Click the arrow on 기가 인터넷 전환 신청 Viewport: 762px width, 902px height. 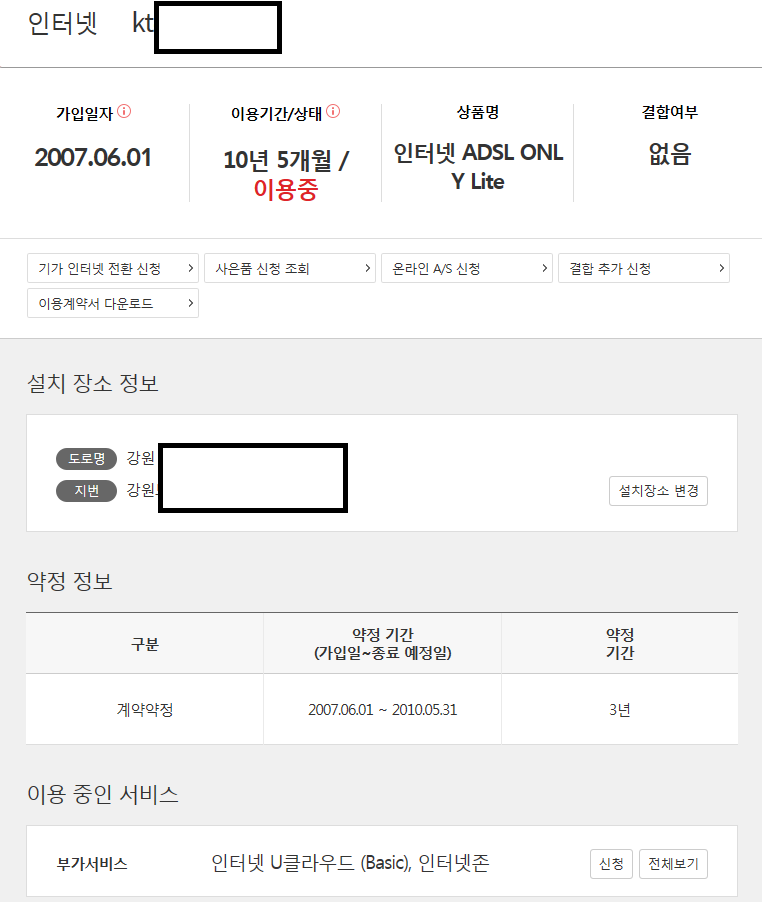tap(189, 268)
